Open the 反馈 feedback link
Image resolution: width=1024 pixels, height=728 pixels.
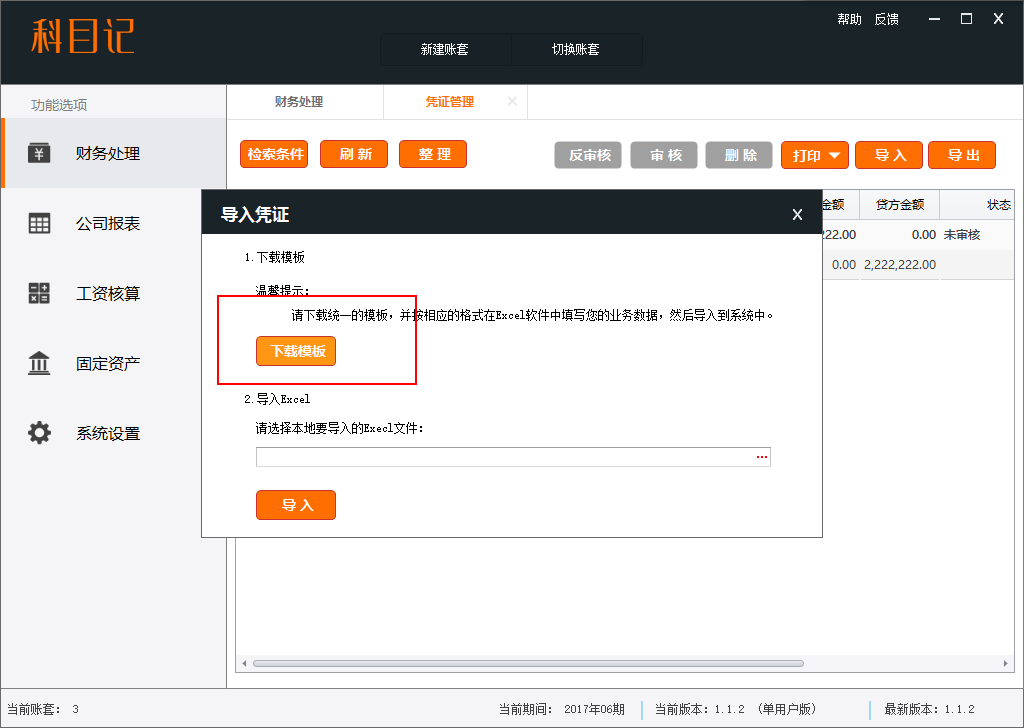click(x=886, y=19)
